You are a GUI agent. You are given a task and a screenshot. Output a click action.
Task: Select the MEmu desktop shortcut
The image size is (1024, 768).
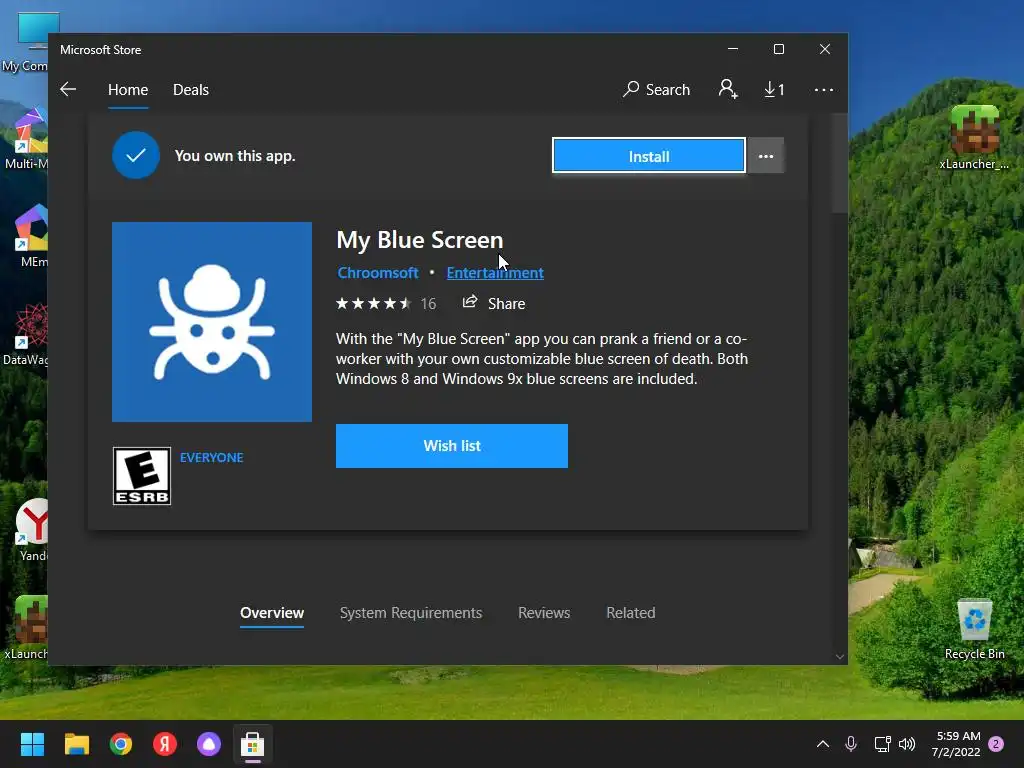tap(31, 236)
